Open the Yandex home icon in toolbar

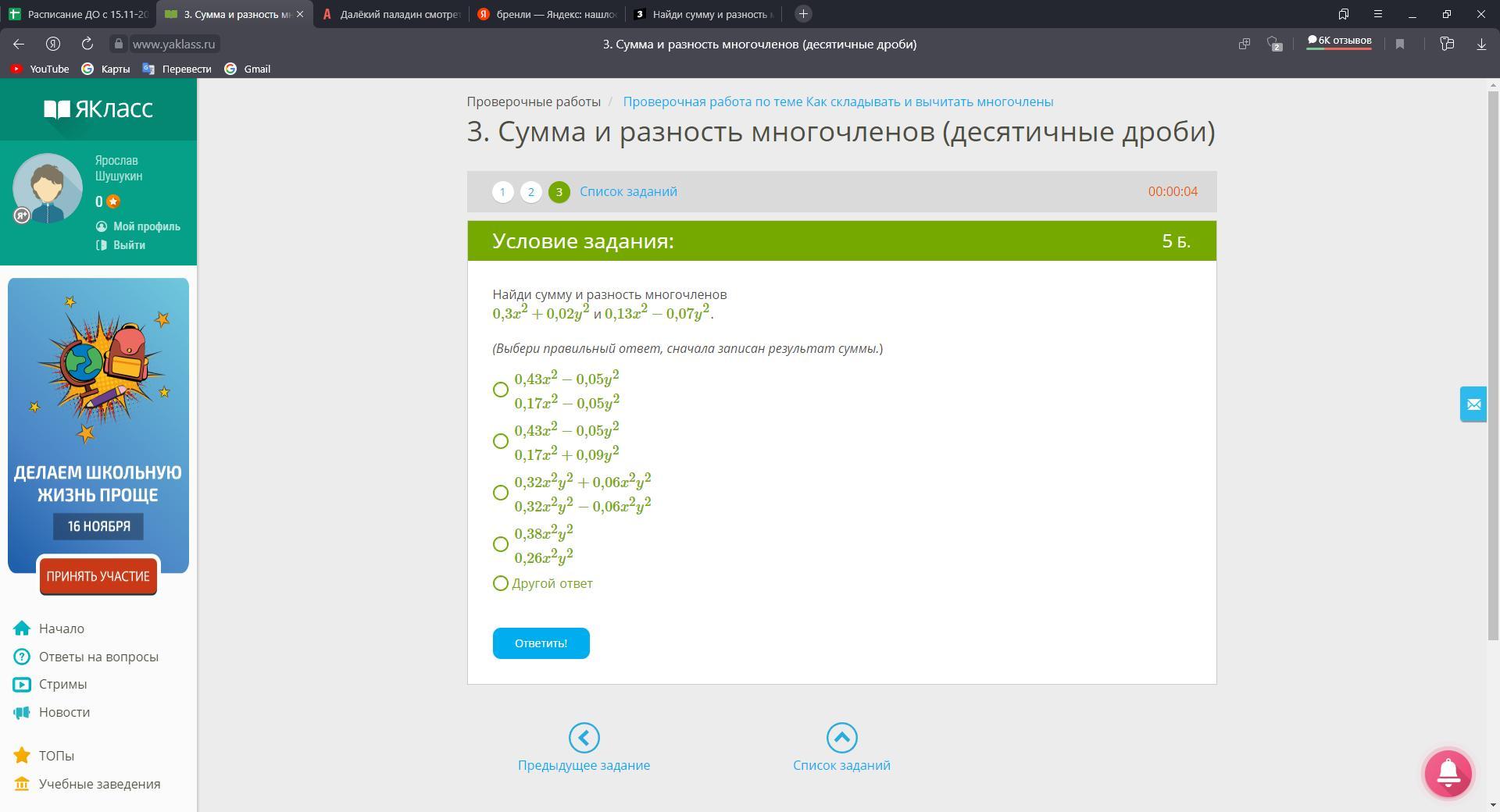[x=53, y=45]
